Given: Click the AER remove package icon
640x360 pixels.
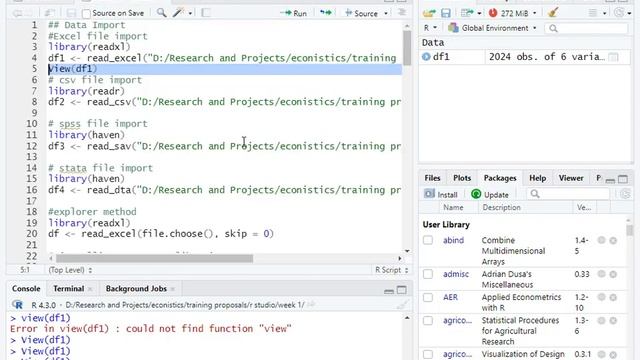Looking at the screenshot, I should (613, 298).
